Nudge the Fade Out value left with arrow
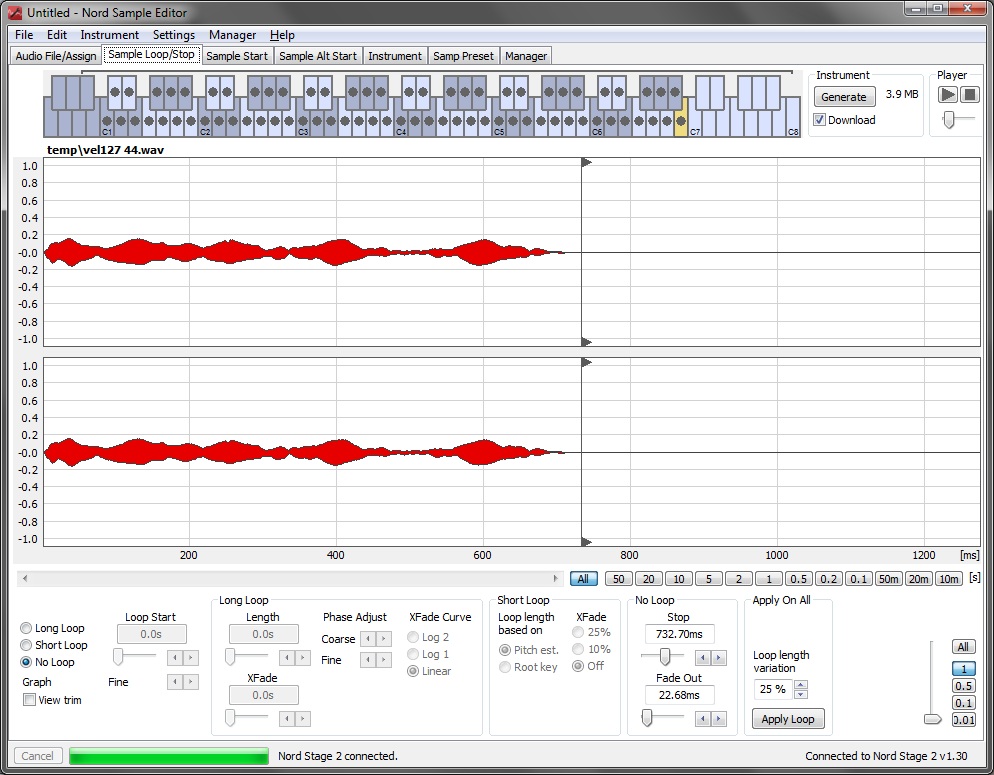The width and height of the screenshot is (994, 775). [702, 719]
